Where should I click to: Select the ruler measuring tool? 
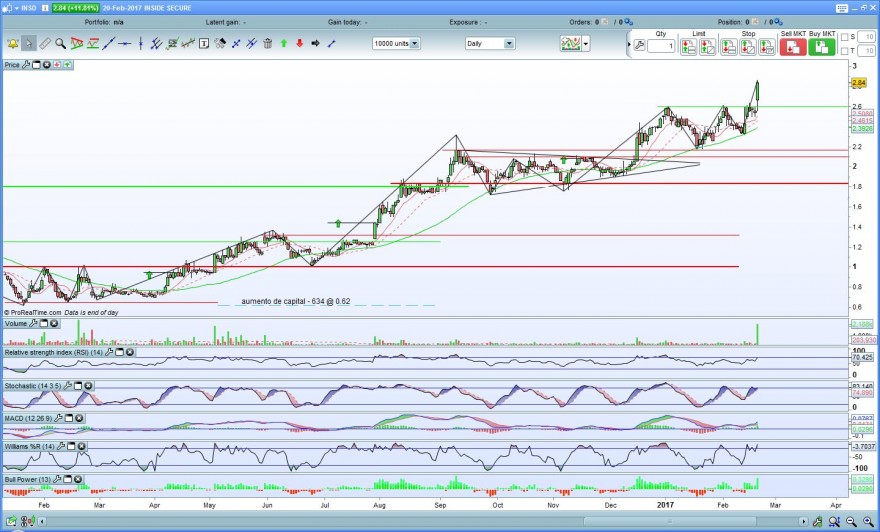coord(45,44)
